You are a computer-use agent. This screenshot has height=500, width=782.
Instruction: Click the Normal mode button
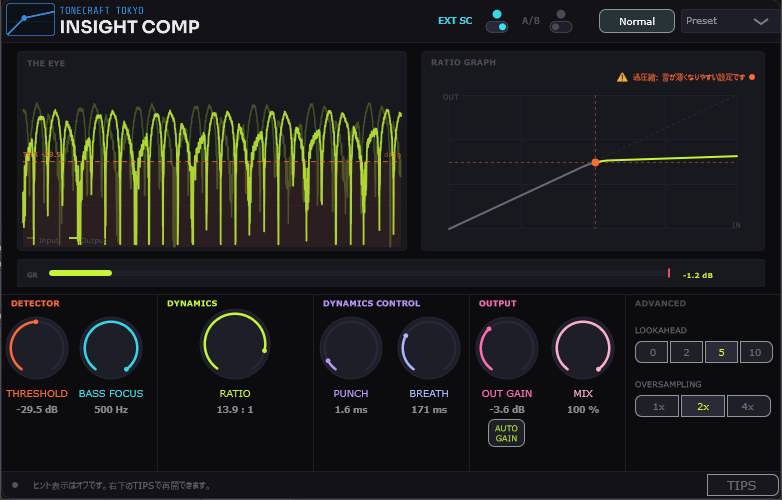636,21
